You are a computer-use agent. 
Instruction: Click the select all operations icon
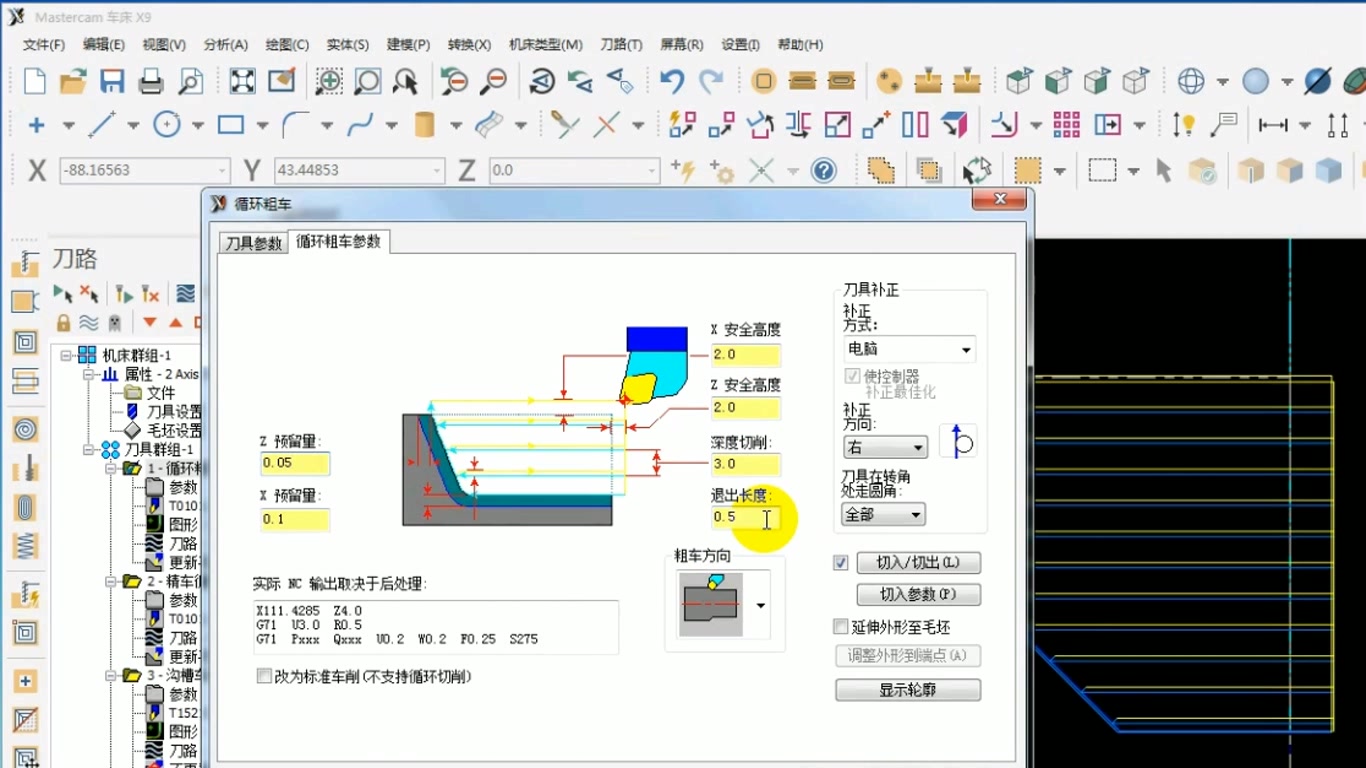[63, 294]
